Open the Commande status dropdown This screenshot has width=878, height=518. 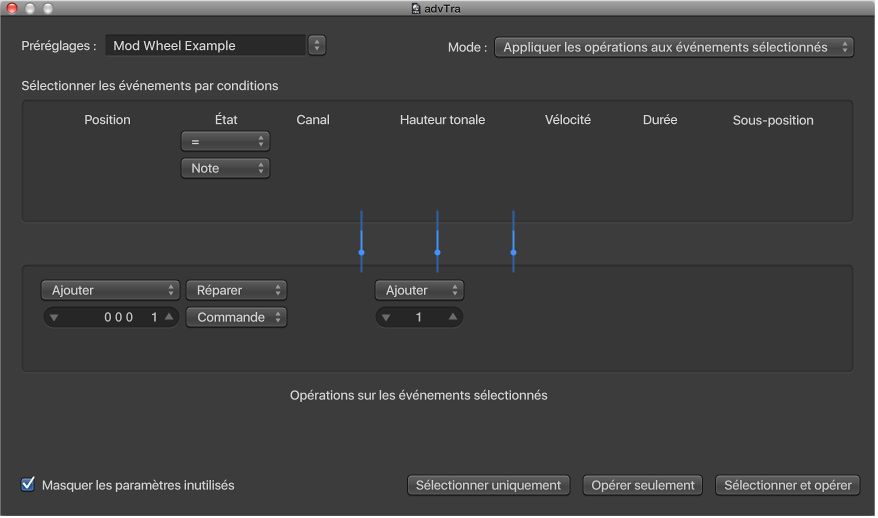(x=236, y=317)
